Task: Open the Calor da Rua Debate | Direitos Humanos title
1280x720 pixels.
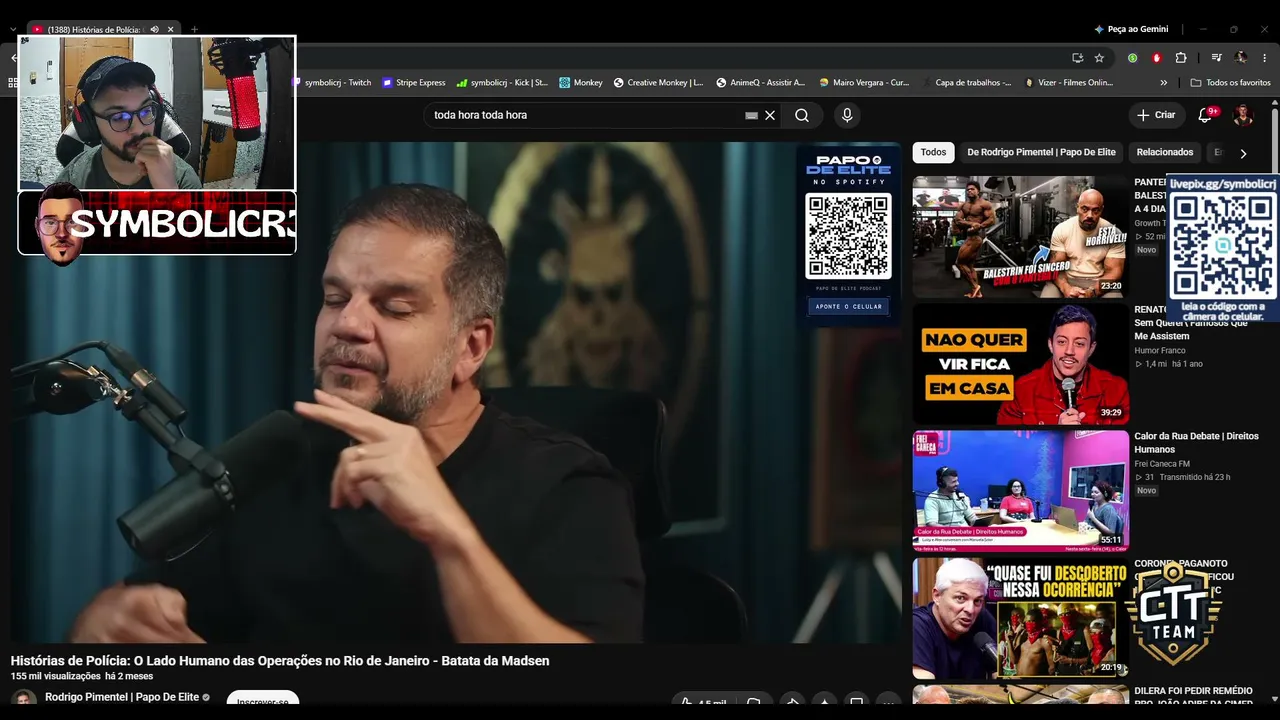Action: coord(1196,443)
